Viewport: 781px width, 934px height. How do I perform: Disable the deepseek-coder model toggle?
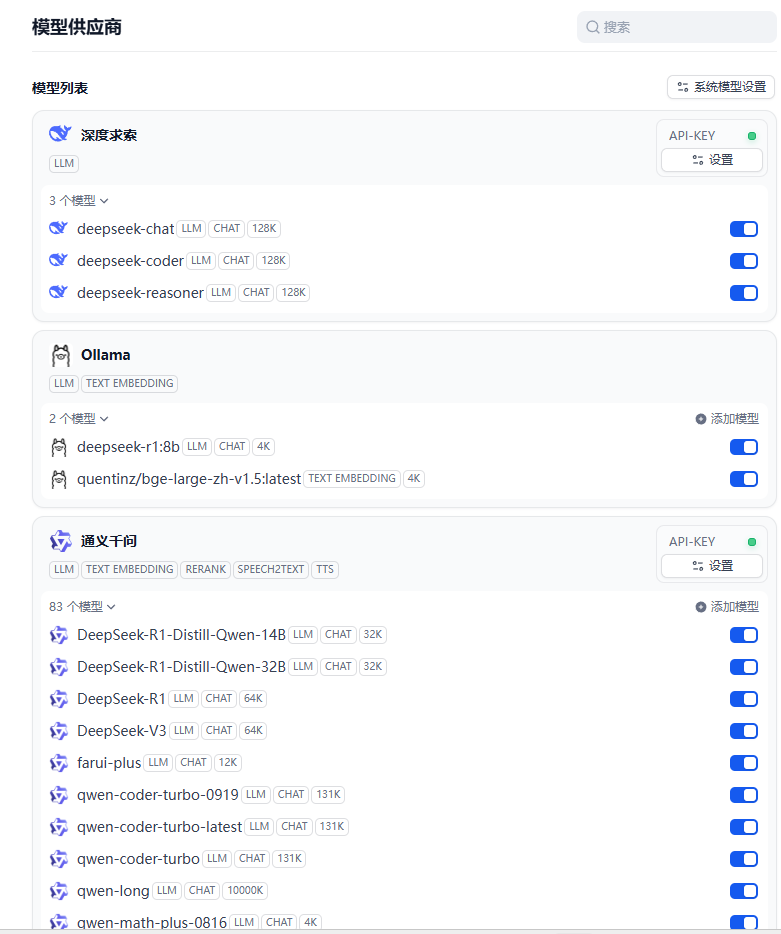[743, 261]
